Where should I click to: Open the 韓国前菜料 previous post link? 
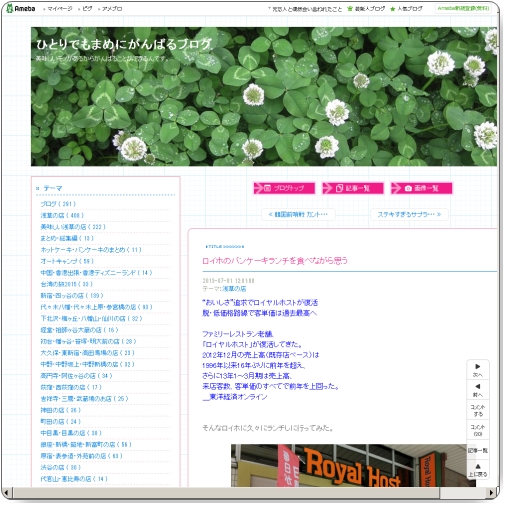[298, 214]
